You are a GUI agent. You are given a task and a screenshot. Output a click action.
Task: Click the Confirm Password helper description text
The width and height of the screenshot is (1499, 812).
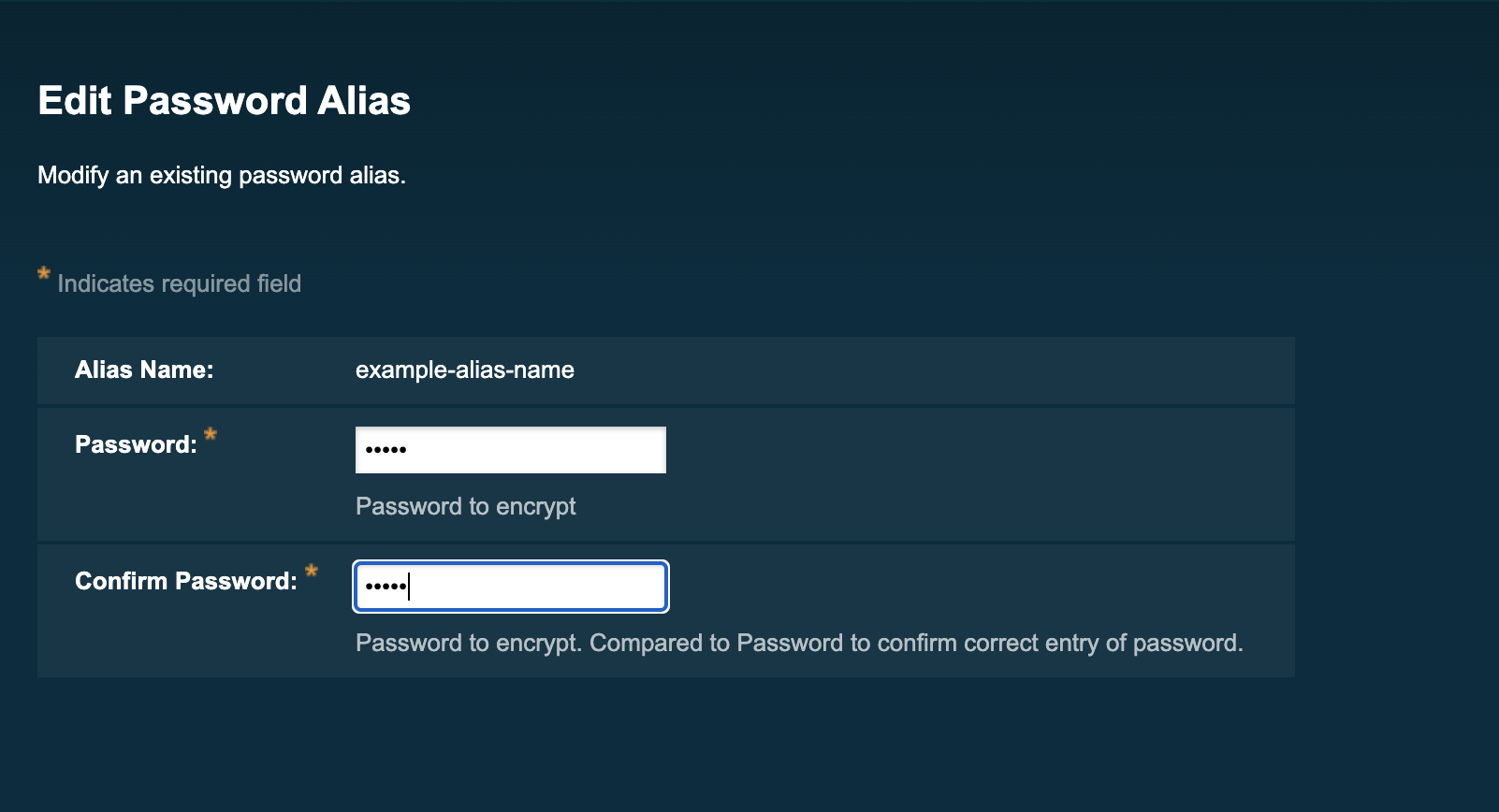click(800, 643)
